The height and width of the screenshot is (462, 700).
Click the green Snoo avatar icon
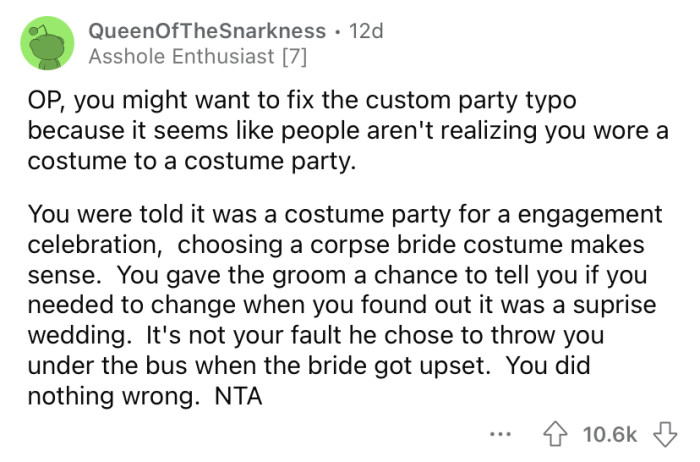tap(46, 44)
